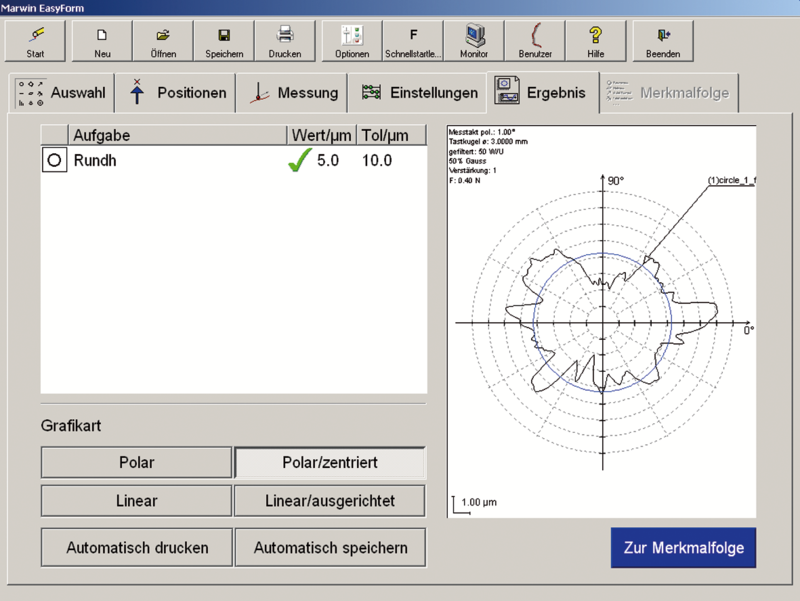Open the Monitor view

[474, 40]
